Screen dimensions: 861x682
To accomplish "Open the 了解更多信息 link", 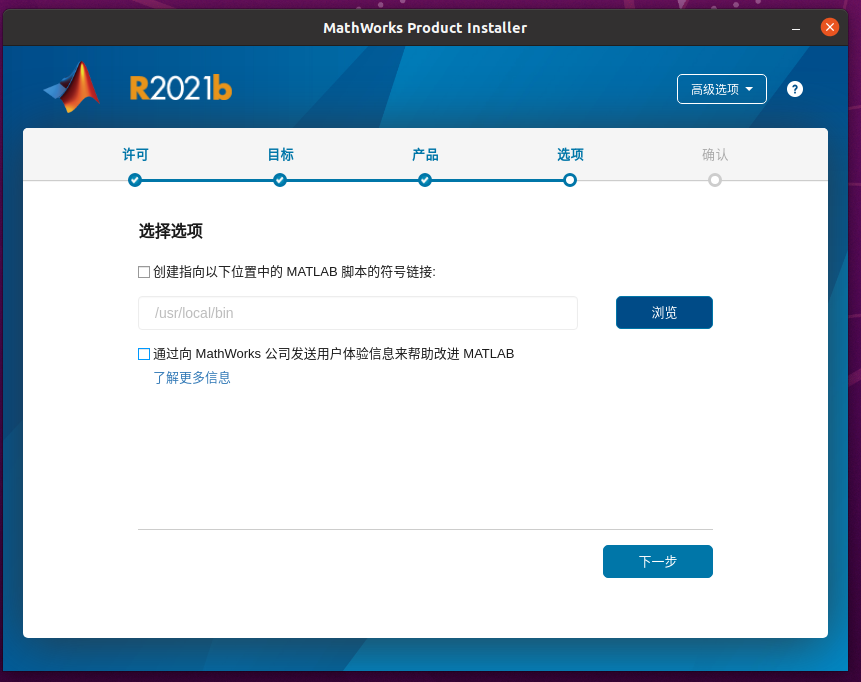I will pos(192,378).
